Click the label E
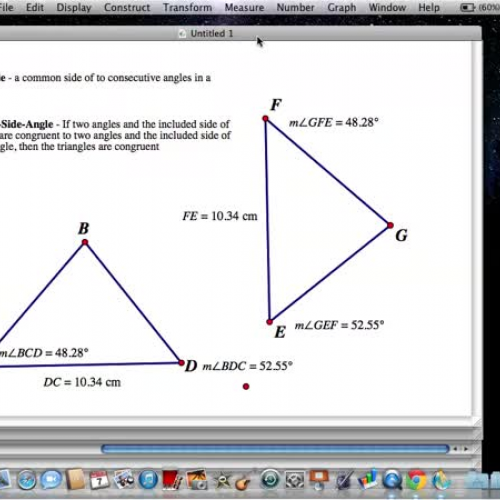This screenshot has width=500, height=500. 280,332
